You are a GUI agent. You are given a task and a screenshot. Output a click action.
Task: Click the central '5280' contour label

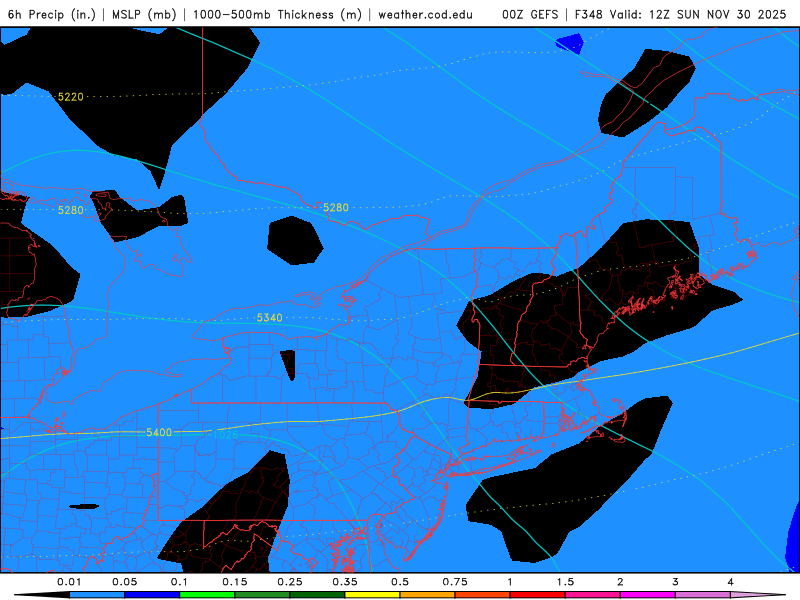(336, 208)
